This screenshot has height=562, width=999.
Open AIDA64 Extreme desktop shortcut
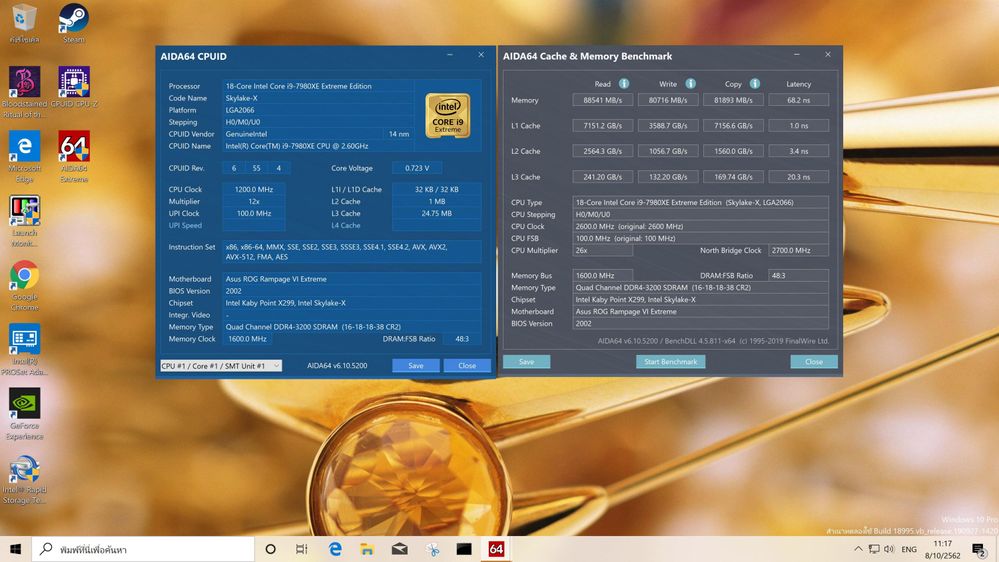tap(74, 156)
